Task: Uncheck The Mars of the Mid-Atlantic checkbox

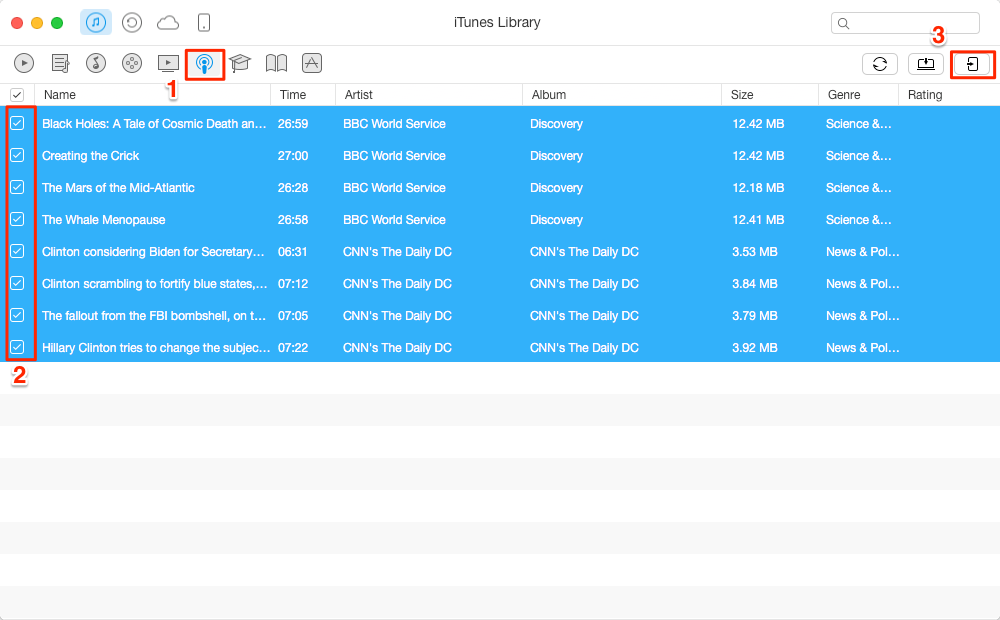Action: [x=17, y=187]
